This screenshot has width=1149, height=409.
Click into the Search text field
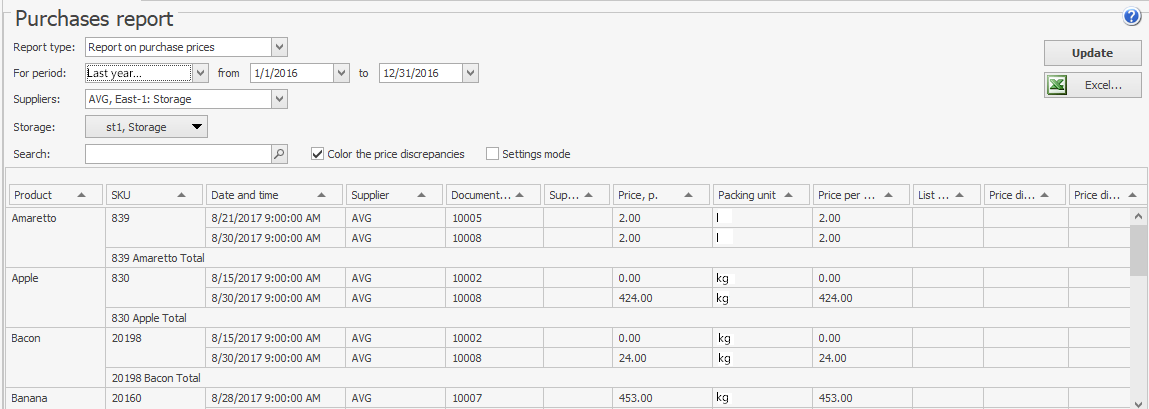[x=178, y=154]
